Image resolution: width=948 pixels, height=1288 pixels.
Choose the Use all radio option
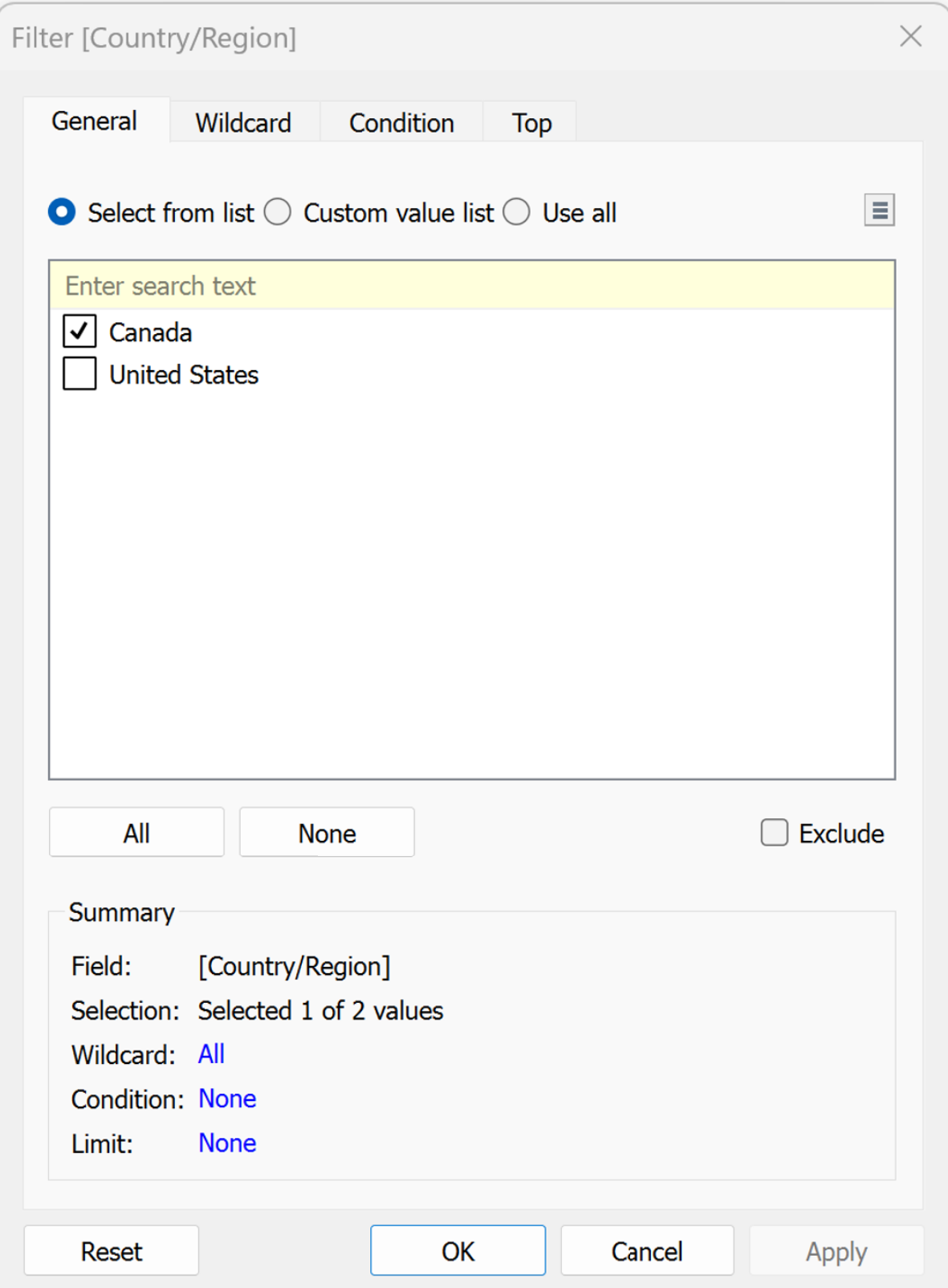pyautogui.click(x=517, y=213)
